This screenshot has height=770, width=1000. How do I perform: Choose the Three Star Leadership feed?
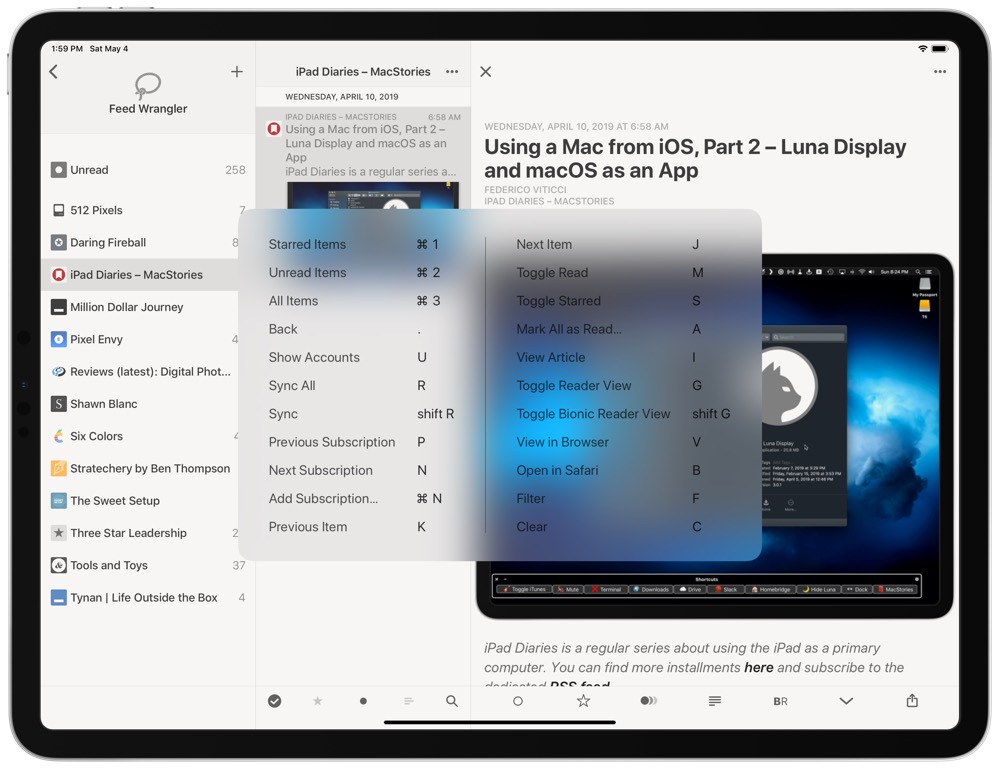click(148, 533)
